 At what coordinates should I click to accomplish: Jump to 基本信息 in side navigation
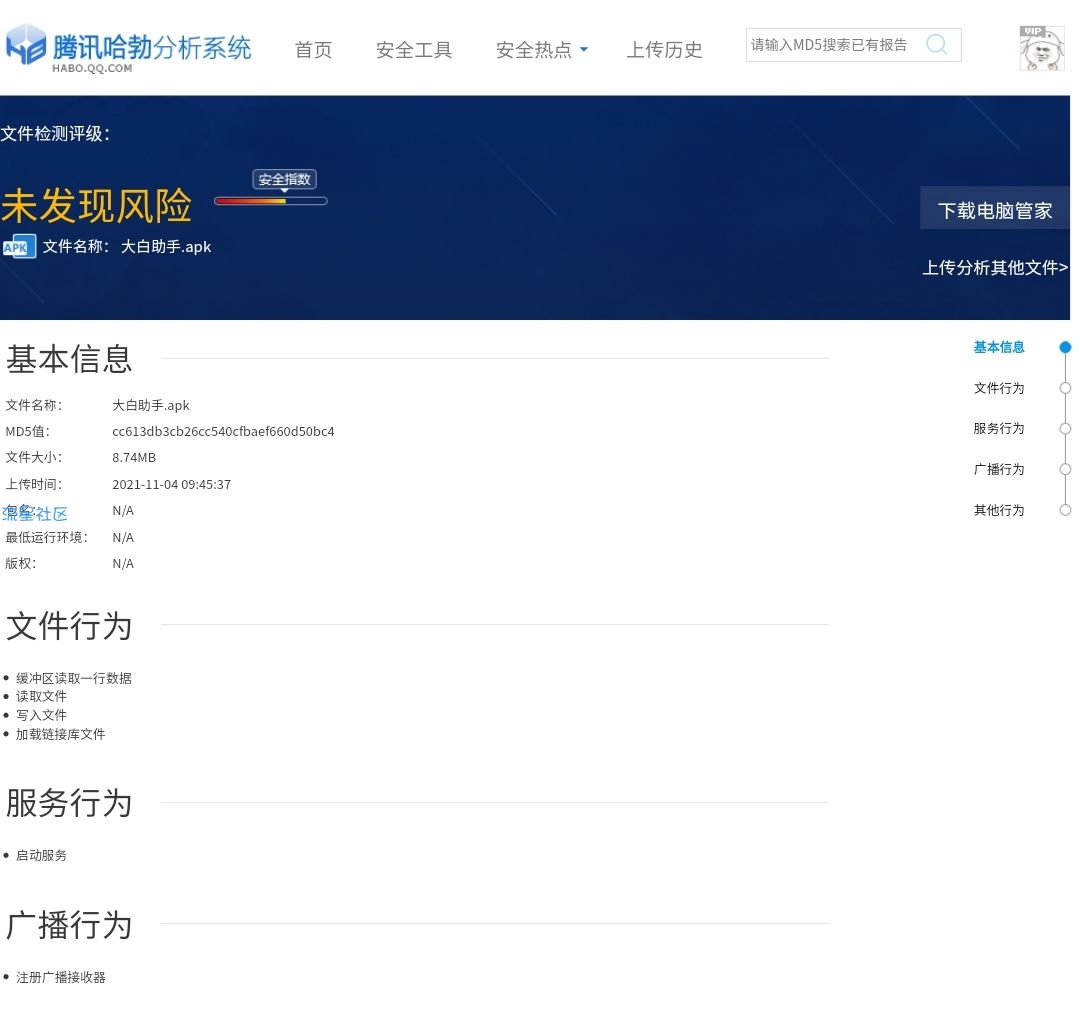coord(999,347)
